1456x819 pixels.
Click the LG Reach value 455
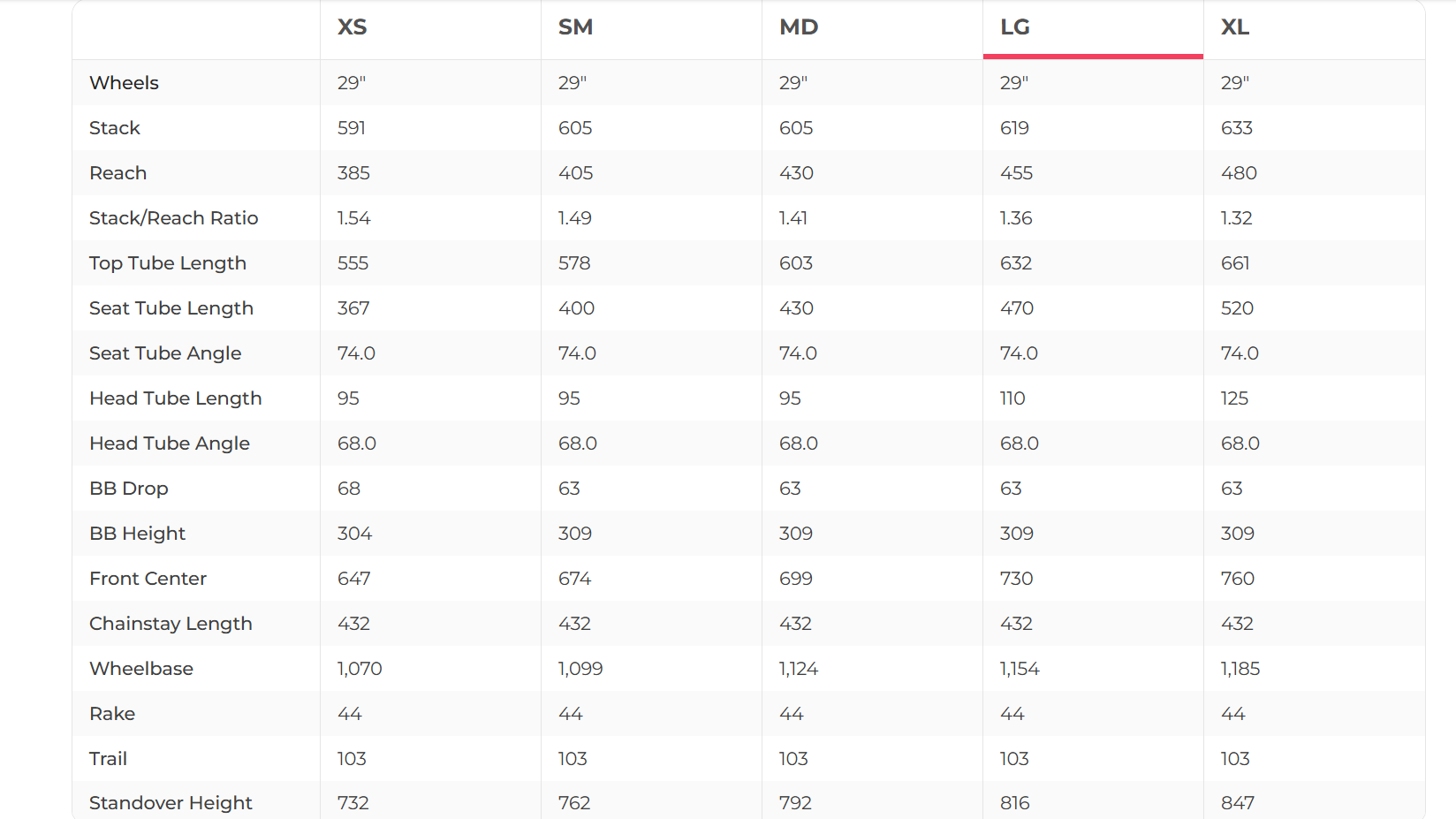click(1016, 173)
